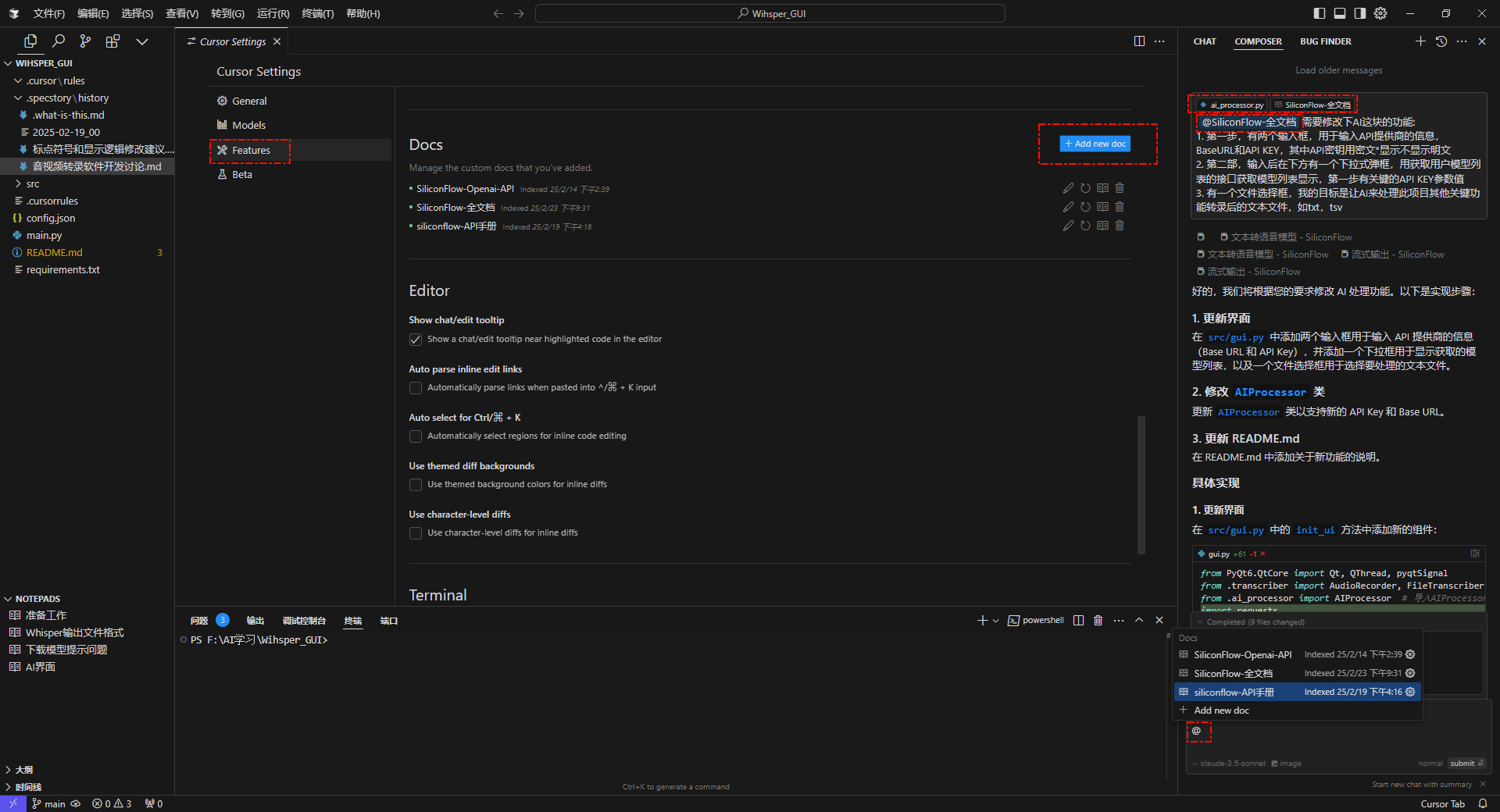Image resolution: width=1500 pixels, height=812 pixels.
Task: Navigate back with the arrow
Action: coord(498,13)
